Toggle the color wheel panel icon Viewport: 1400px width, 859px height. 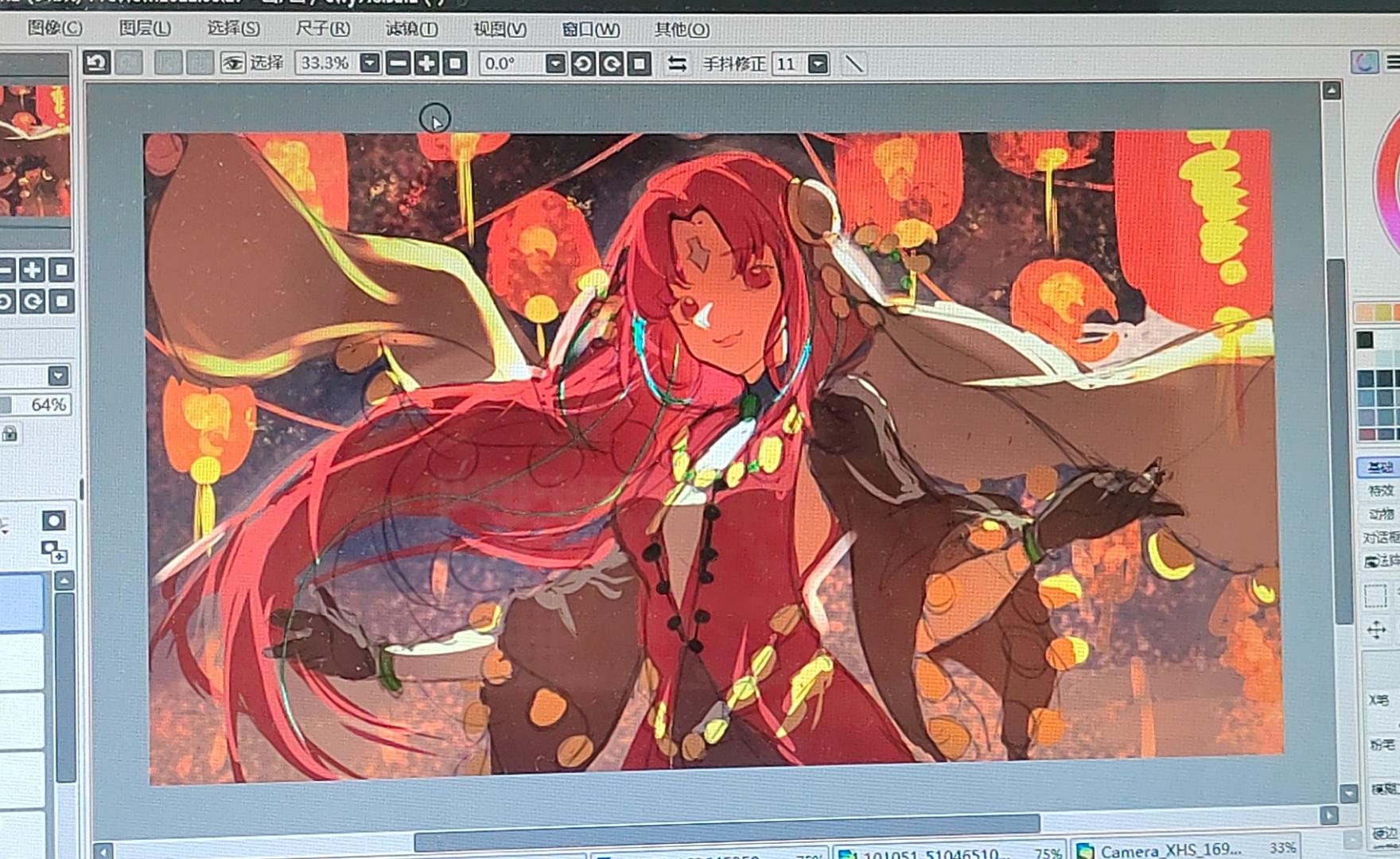coord(1365,62)
